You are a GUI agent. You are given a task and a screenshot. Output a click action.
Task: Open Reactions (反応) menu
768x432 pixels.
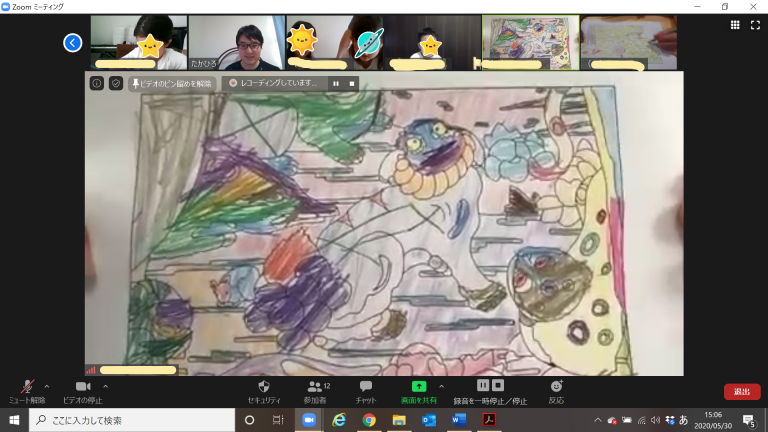(x=556, y=387)
